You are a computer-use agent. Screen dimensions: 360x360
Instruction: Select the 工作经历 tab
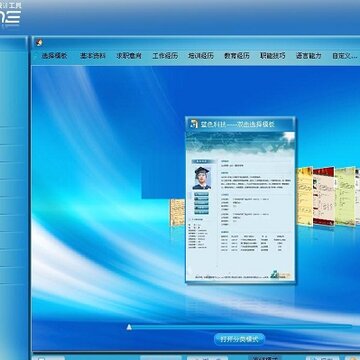pos(165,56)
